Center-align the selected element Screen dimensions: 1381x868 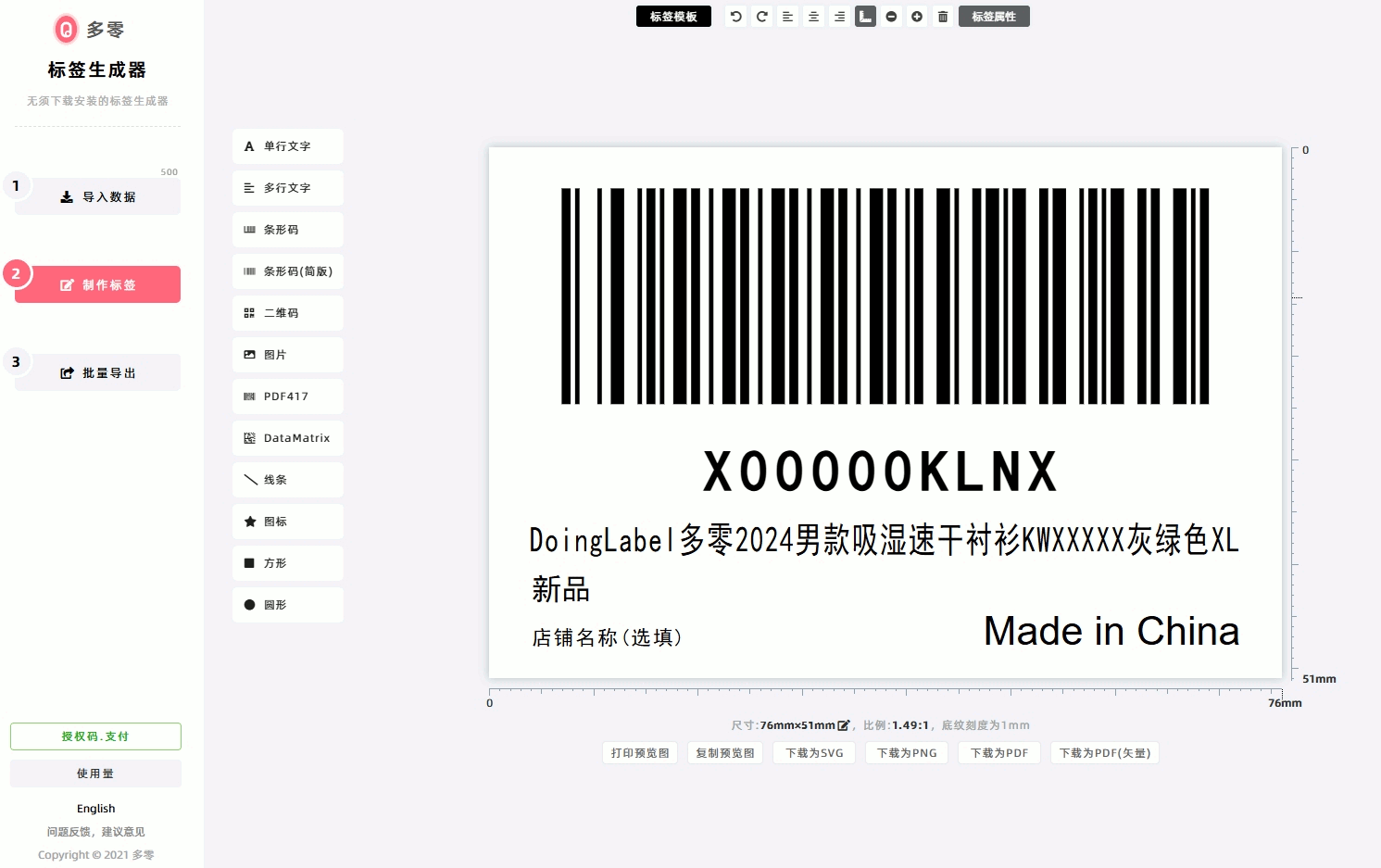click(x=813, y=17)
